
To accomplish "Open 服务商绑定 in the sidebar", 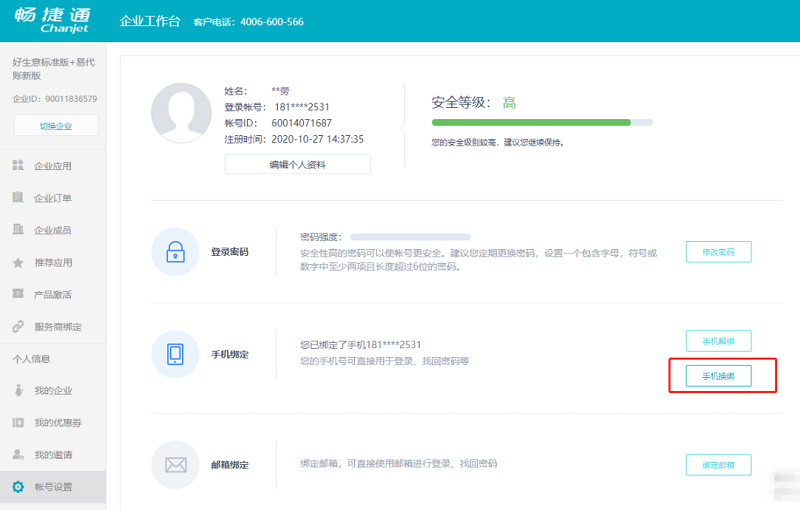I will [x=53, y=326].
